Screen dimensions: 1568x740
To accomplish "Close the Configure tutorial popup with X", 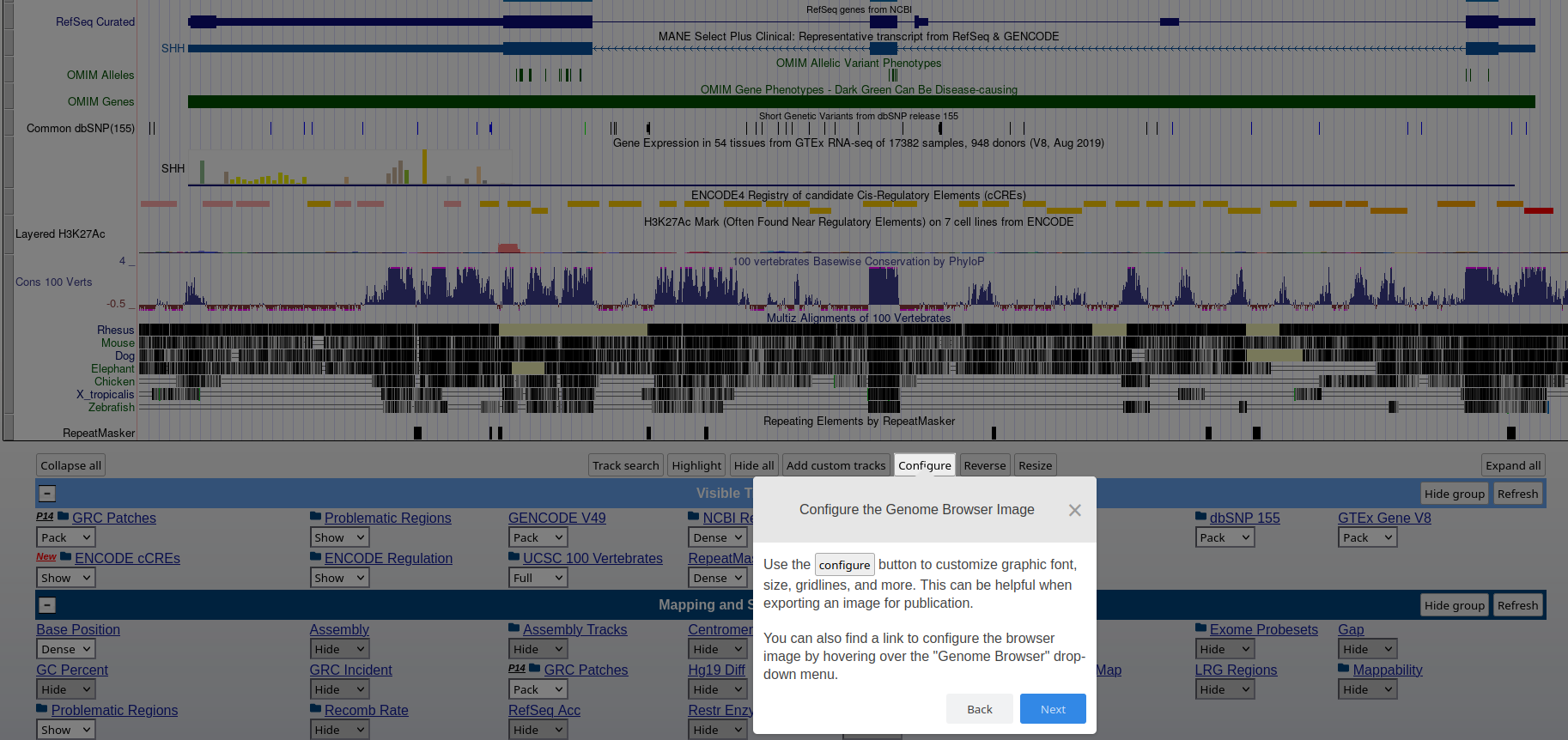I will 1074,510.
